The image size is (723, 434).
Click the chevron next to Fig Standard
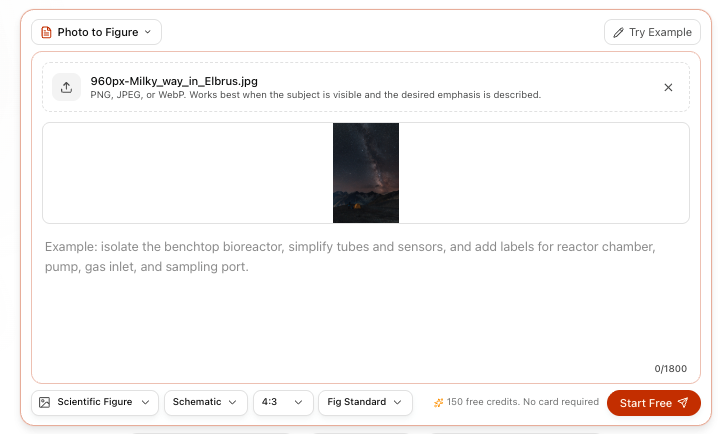coord(397,402)
